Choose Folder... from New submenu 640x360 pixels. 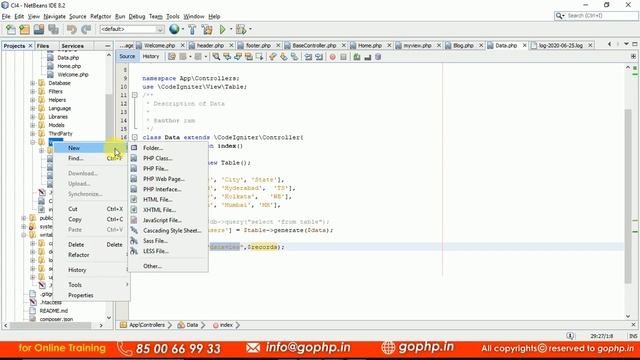tap(168, 148)
